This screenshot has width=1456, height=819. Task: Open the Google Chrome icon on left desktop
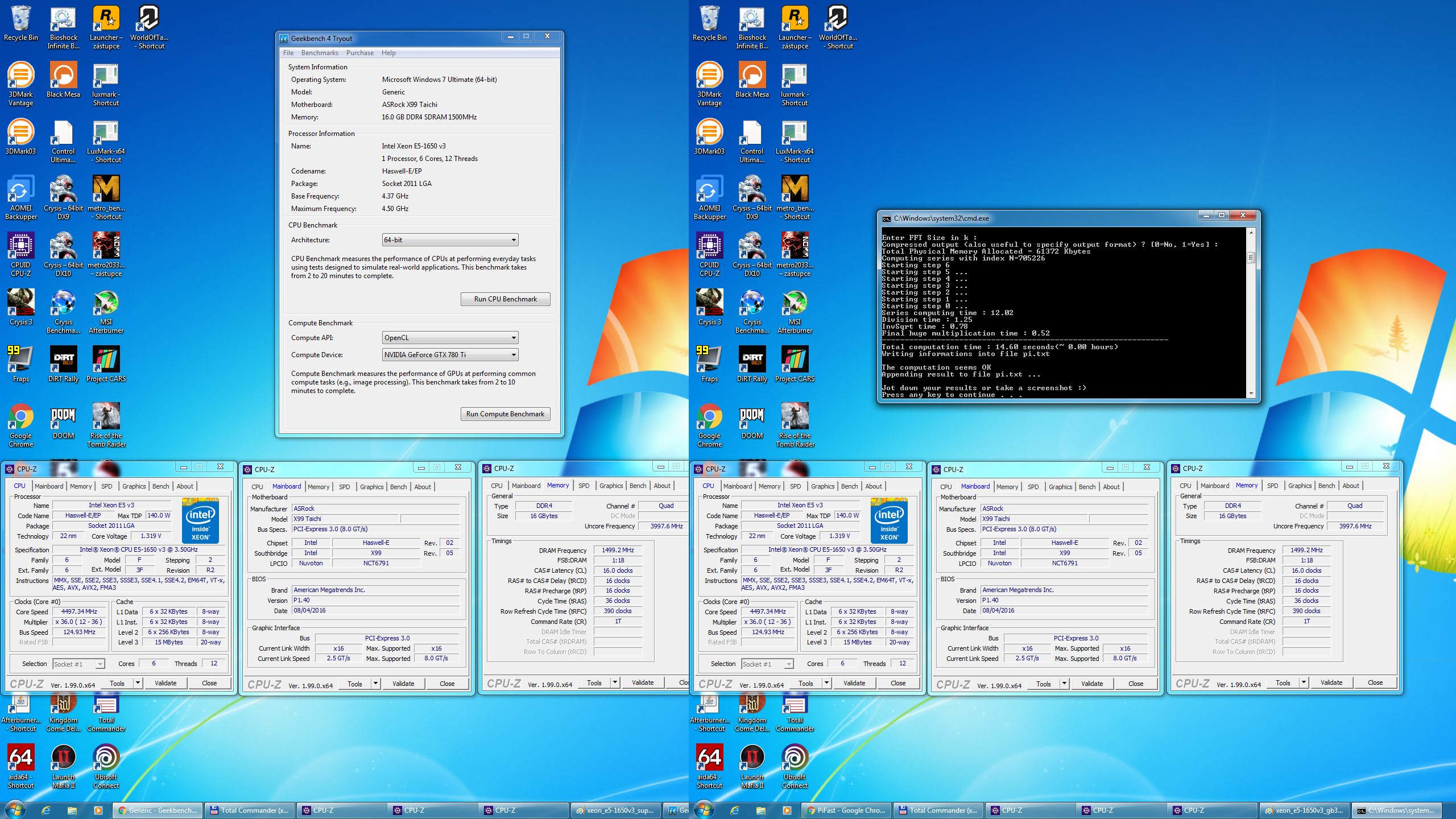(20, 425)
